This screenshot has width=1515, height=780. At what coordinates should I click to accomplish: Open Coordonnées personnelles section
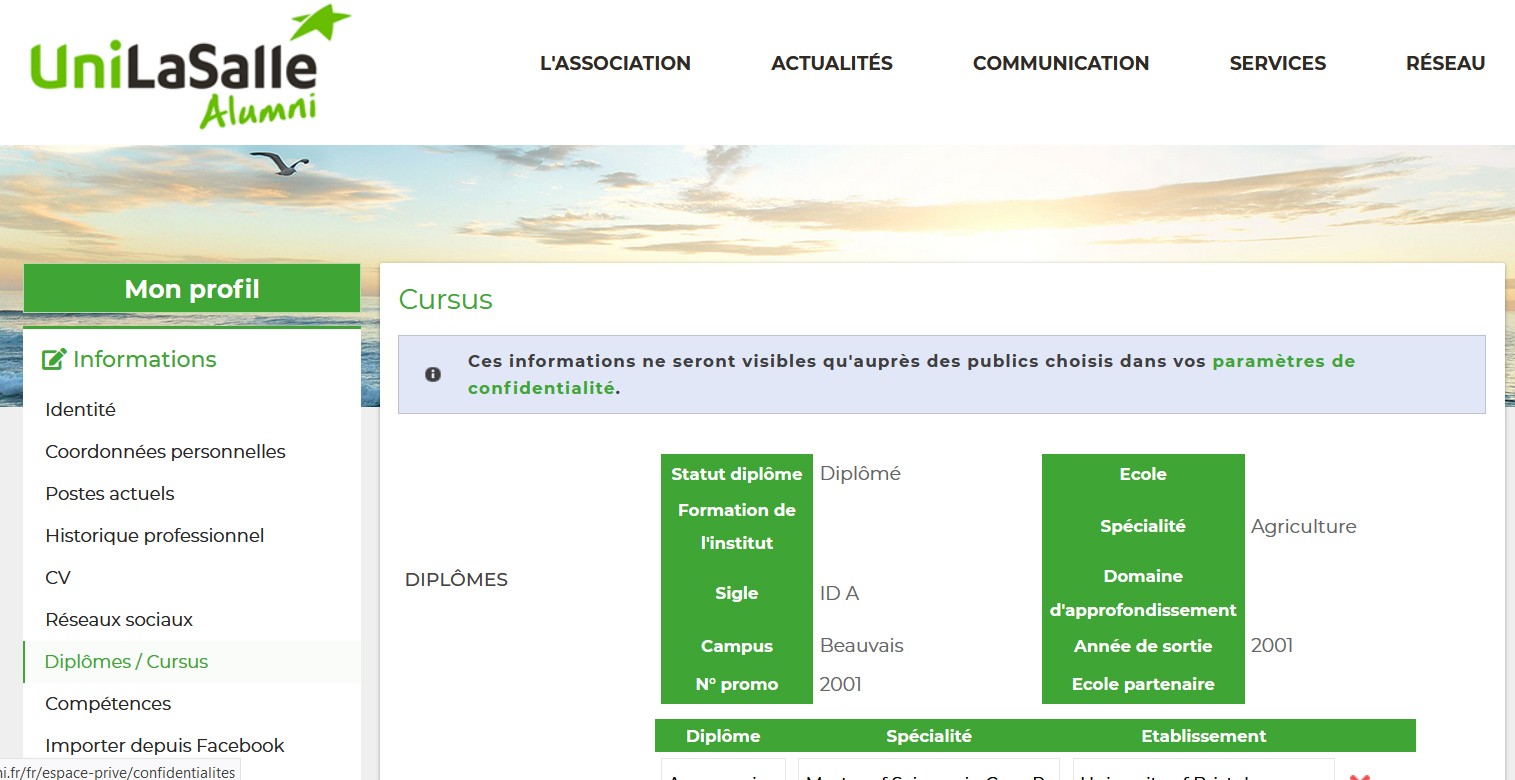point(165,451)
